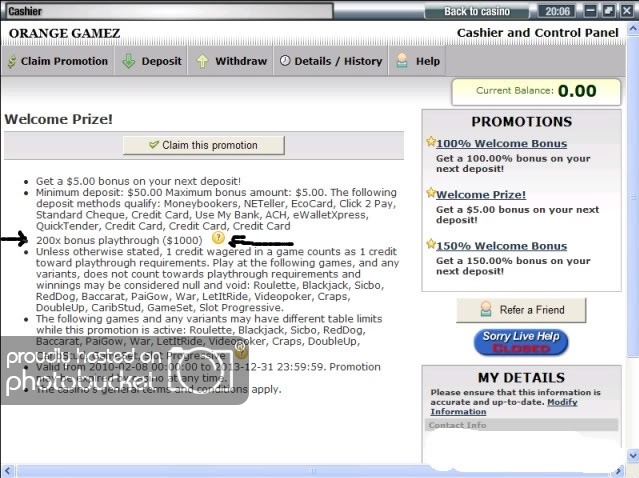Click the green down arrow Deposit icon
639x478 pixels.
(128, 61)
